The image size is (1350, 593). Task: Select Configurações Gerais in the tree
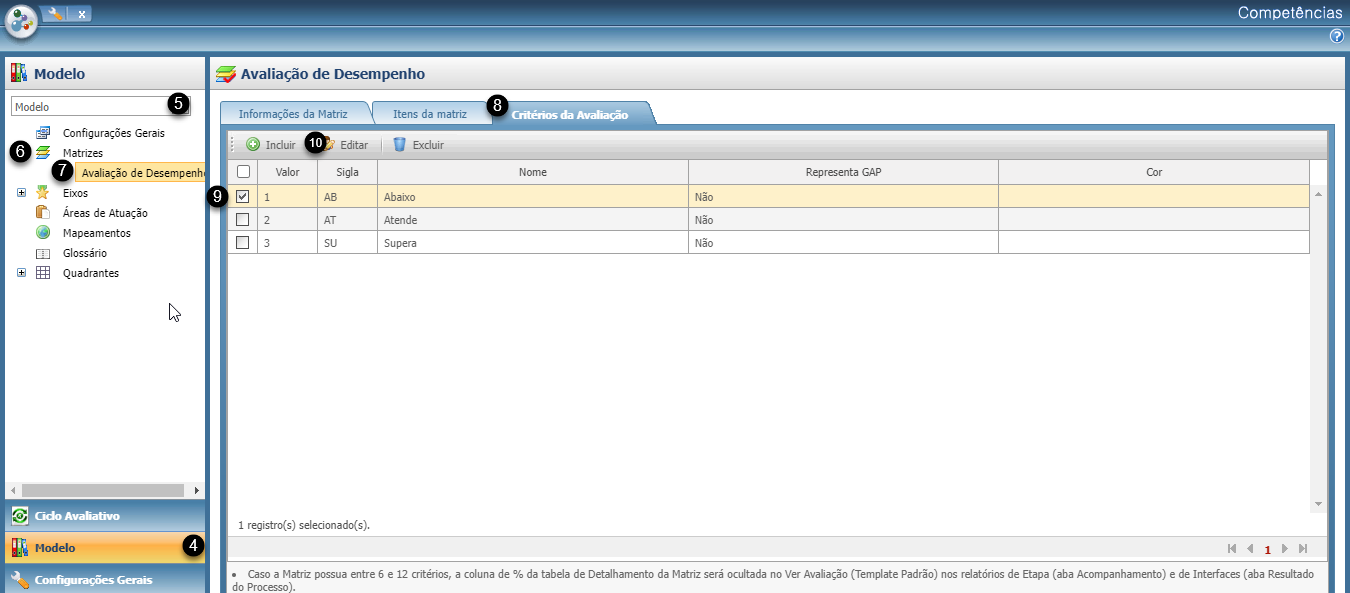pos(113,133)
